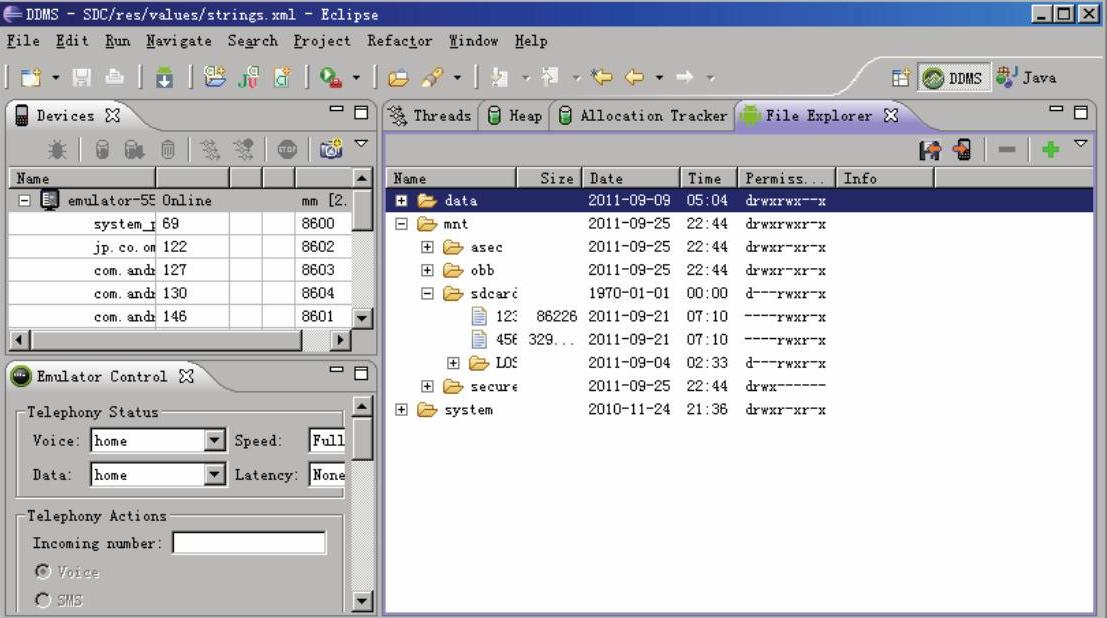Click the debug process bug icon
This screenshot has height=618, width=1107.
58,150
